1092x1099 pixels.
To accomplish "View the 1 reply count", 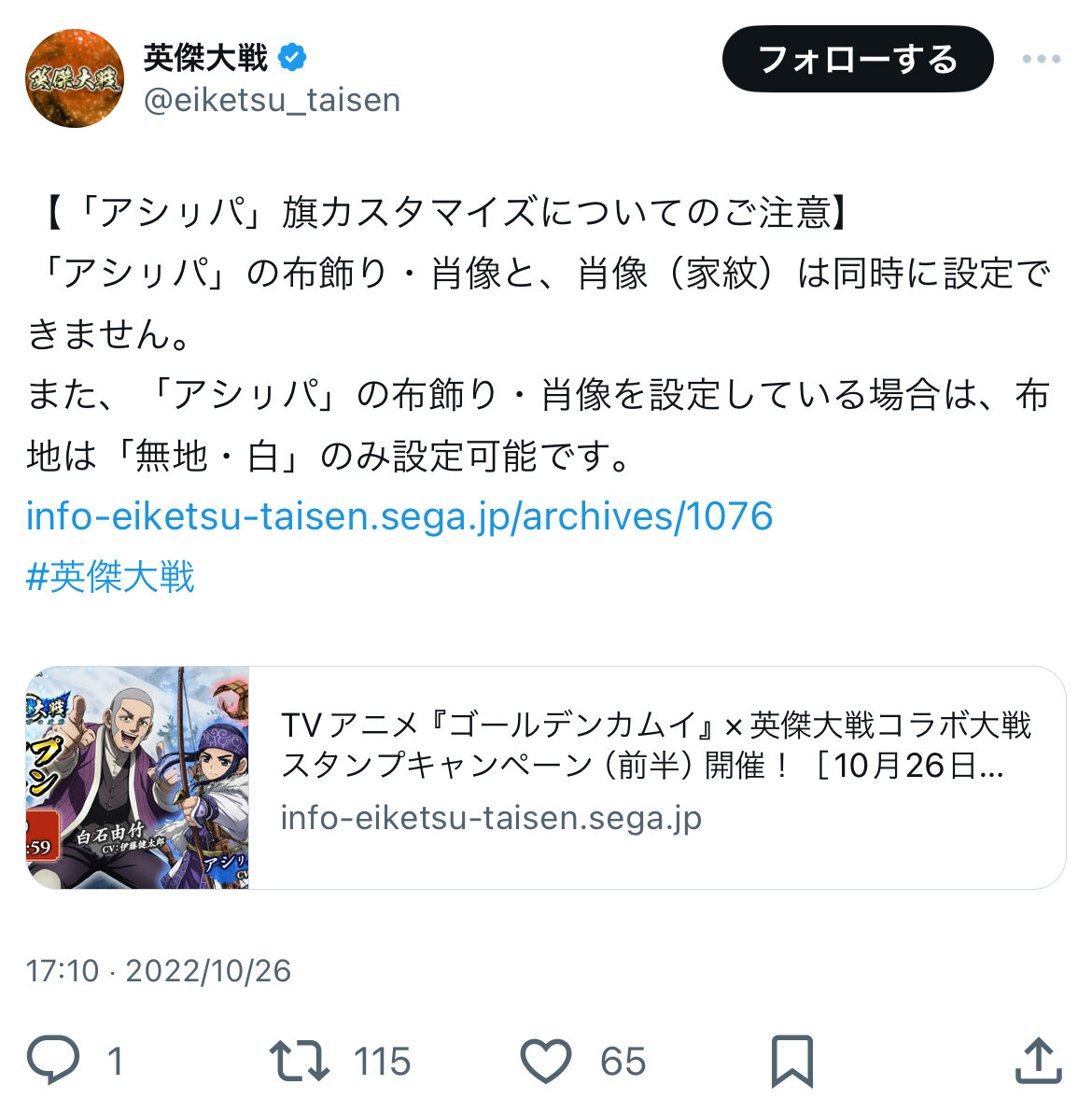I will 117,1061.
